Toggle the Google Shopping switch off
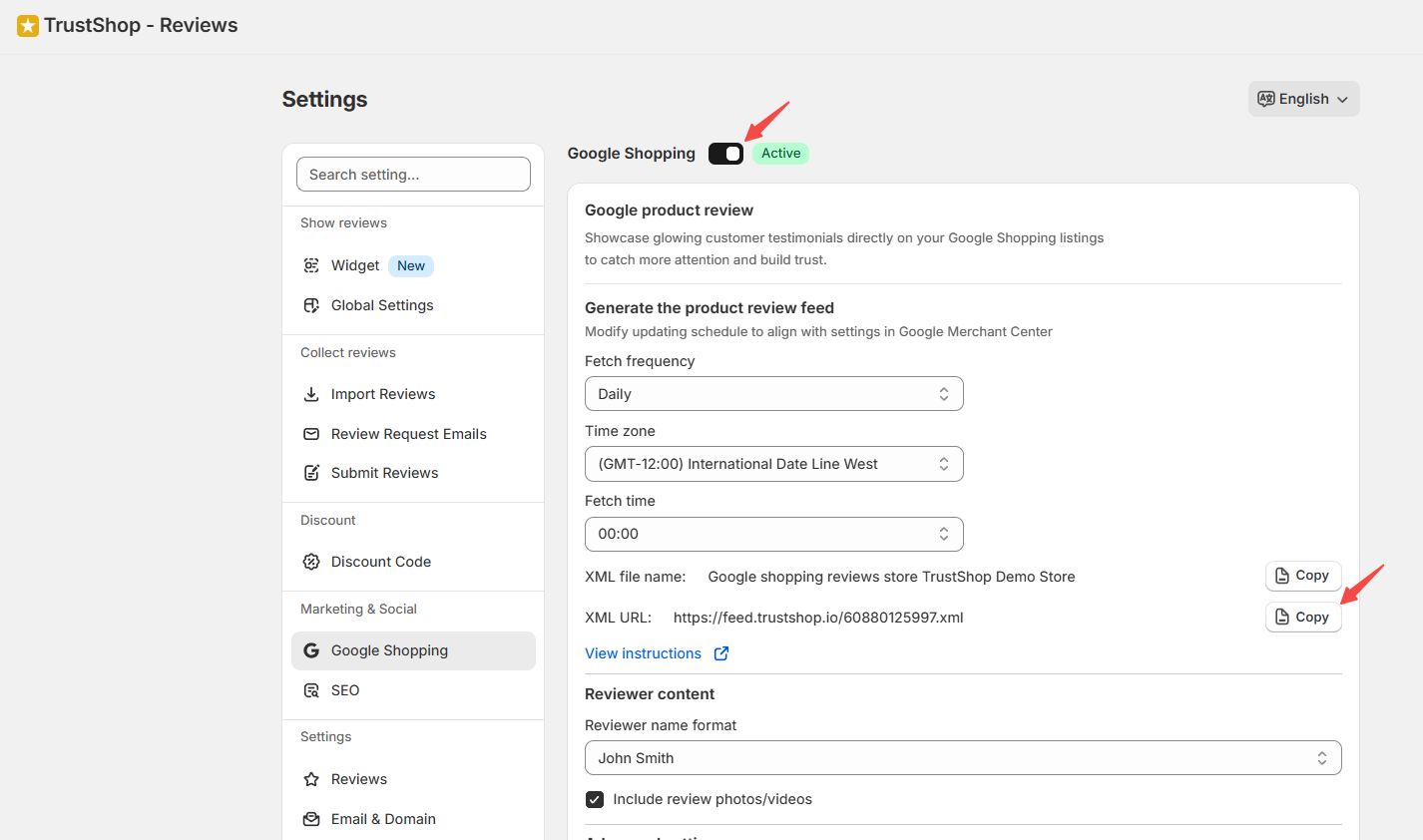The width and height of the screenshot is (1423, 840). pyautogui.click(x=725, y=154)
